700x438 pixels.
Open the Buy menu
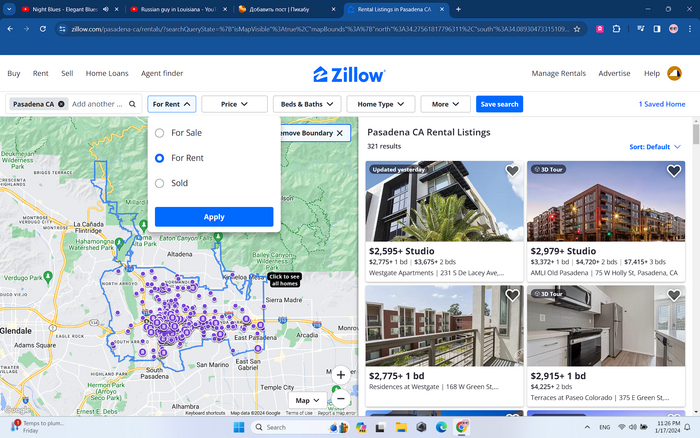pos(14,73)
